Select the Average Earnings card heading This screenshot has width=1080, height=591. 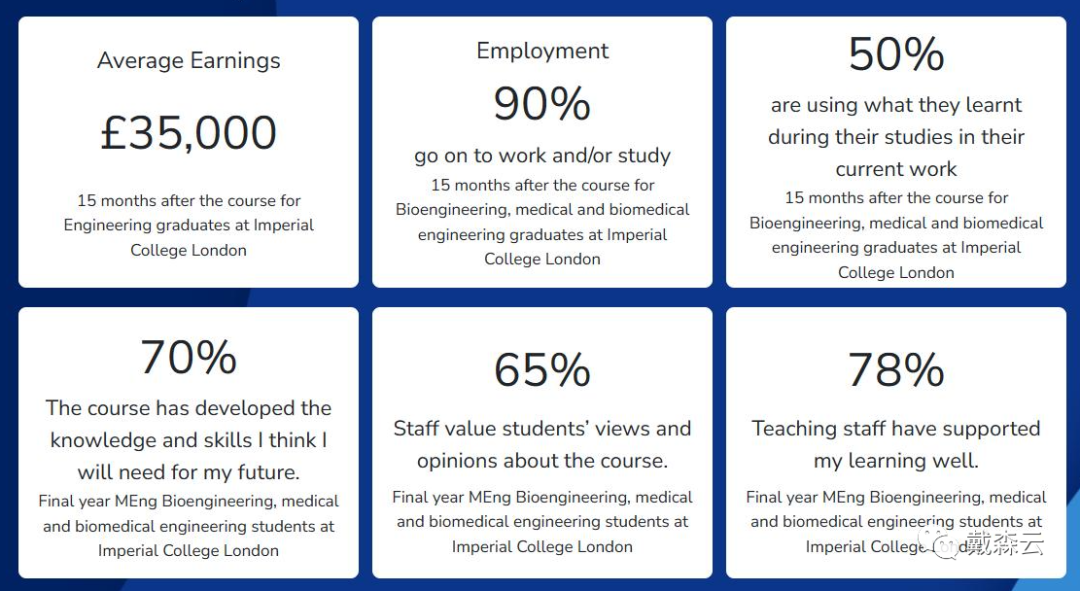coord(189,61)
